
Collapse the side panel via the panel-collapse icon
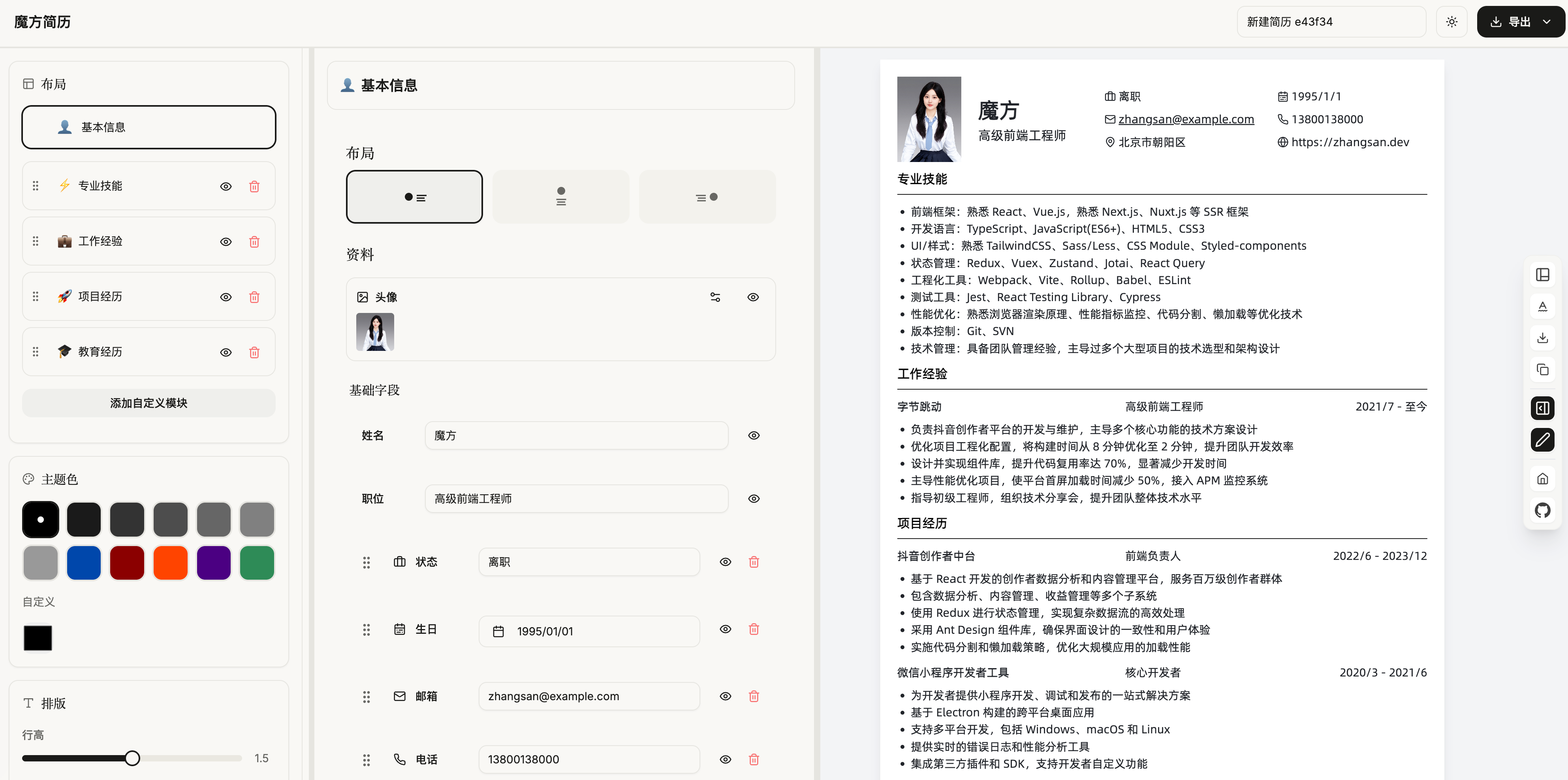1542,408
